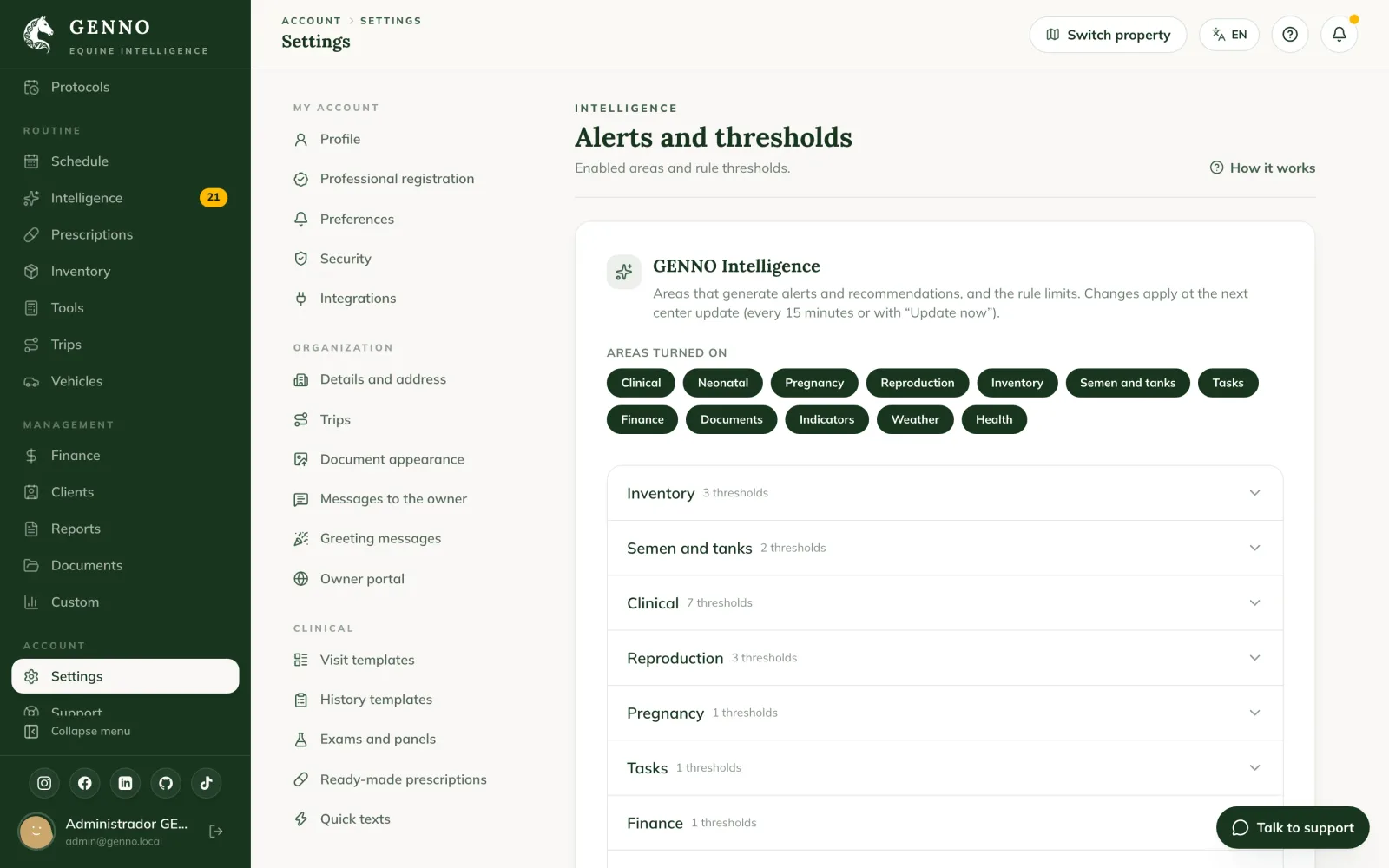This screenshot has height=868, width=1389.
Task: Toggle the Neonatal area chip
Action: coord(723,383)
